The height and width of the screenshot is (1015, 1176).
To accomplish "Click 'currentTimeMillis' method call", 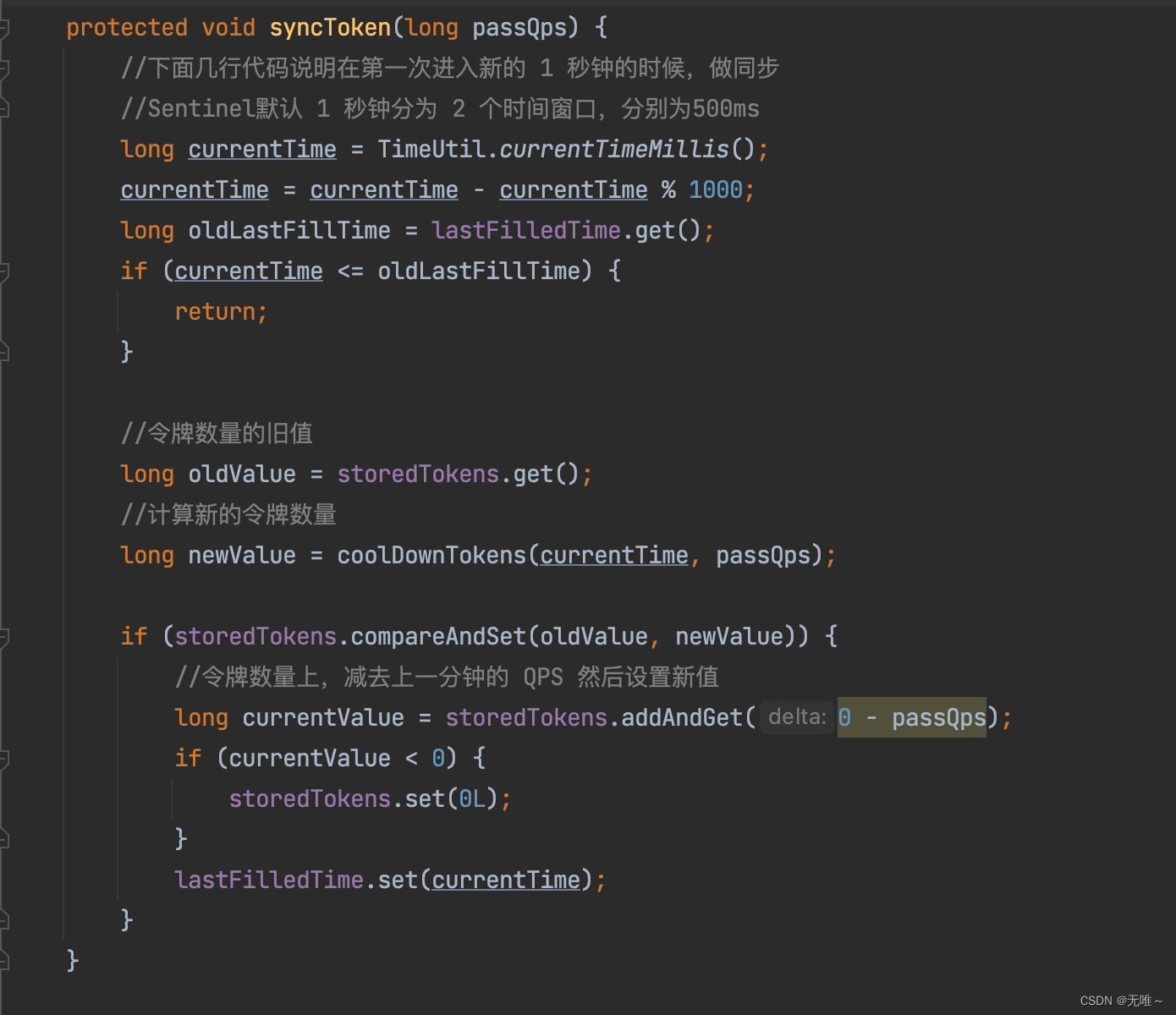I will pos(614,150).
